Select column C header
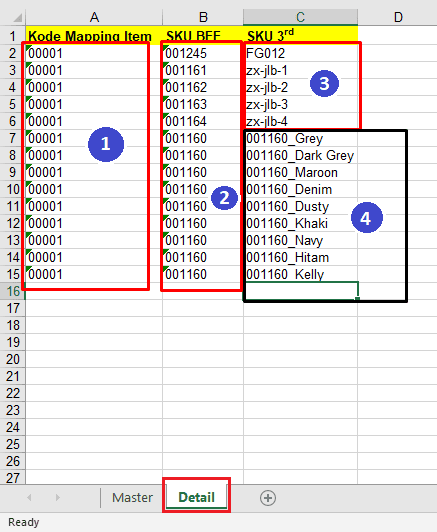This screenshot has height=532, width=437. pos(300,17)
